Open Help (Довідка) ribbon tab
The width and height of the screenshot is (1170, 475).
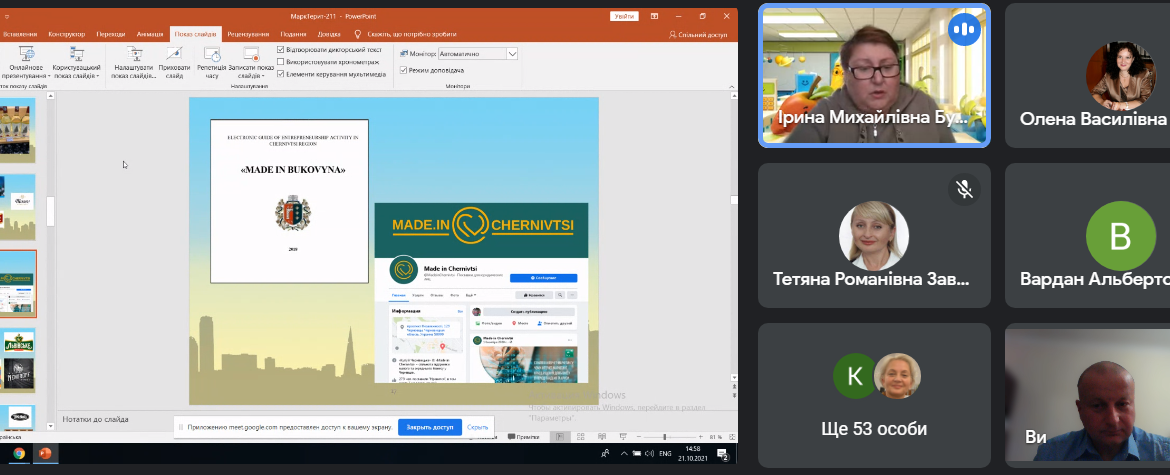click(329, 34)
